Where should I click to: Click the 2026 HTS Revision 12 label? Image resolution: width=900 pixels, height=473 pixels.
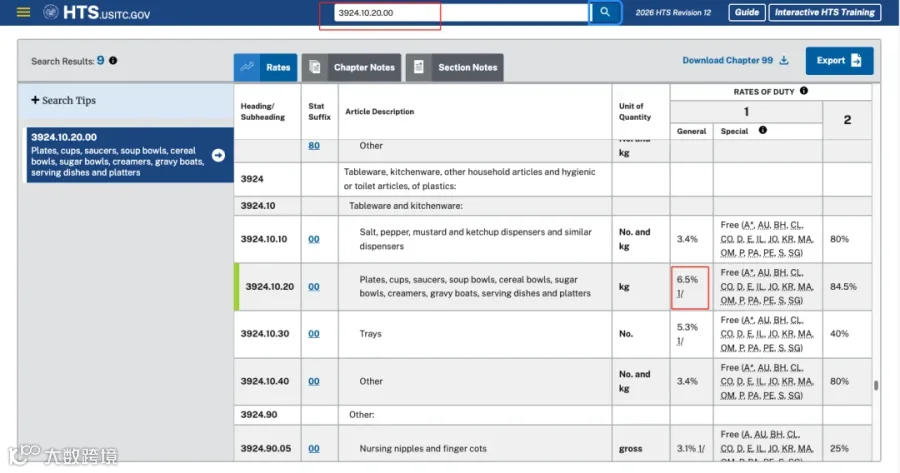[x=673, y=12]
